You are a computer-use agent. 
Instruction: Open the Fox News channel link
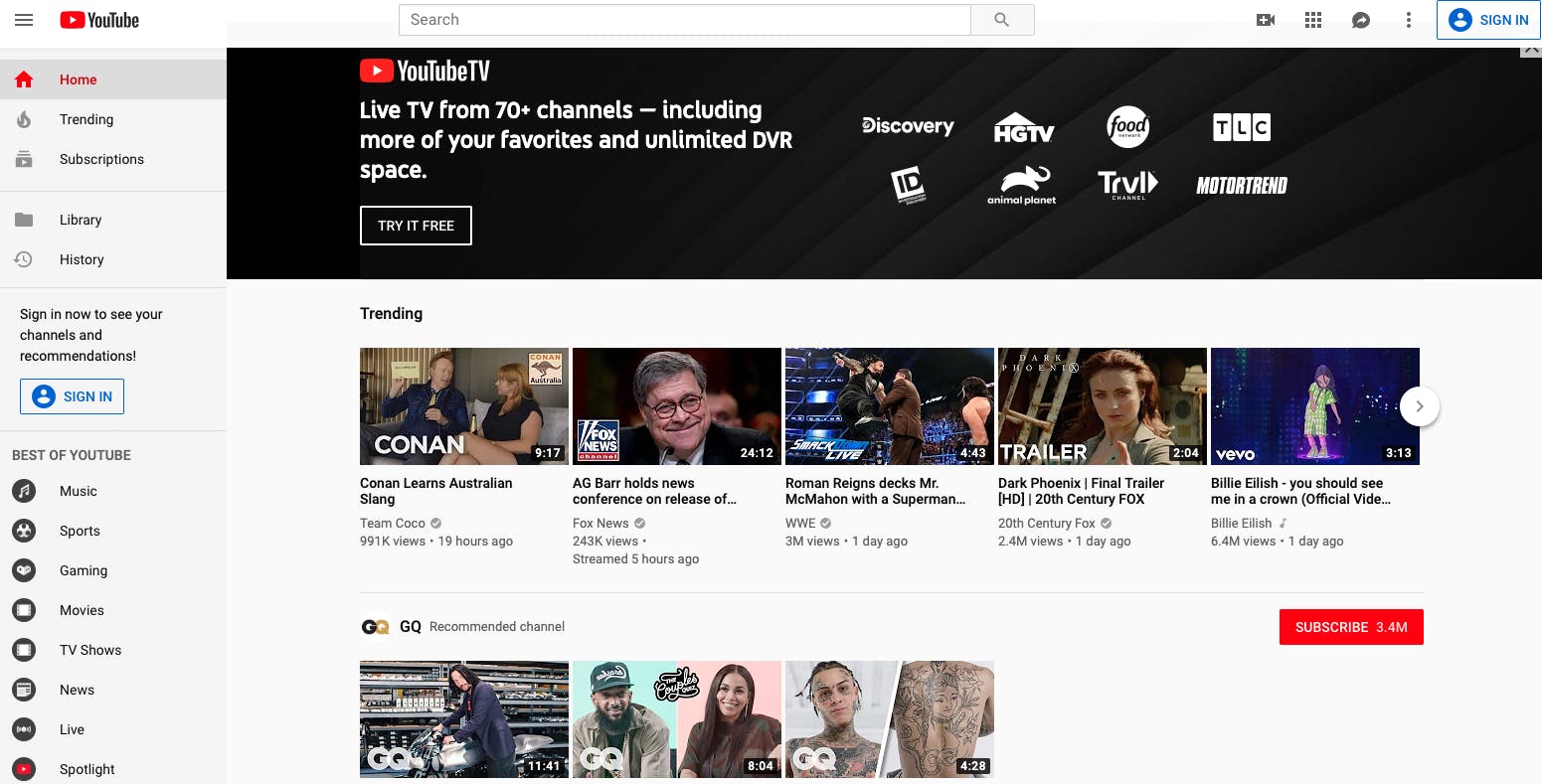point(600,524)
